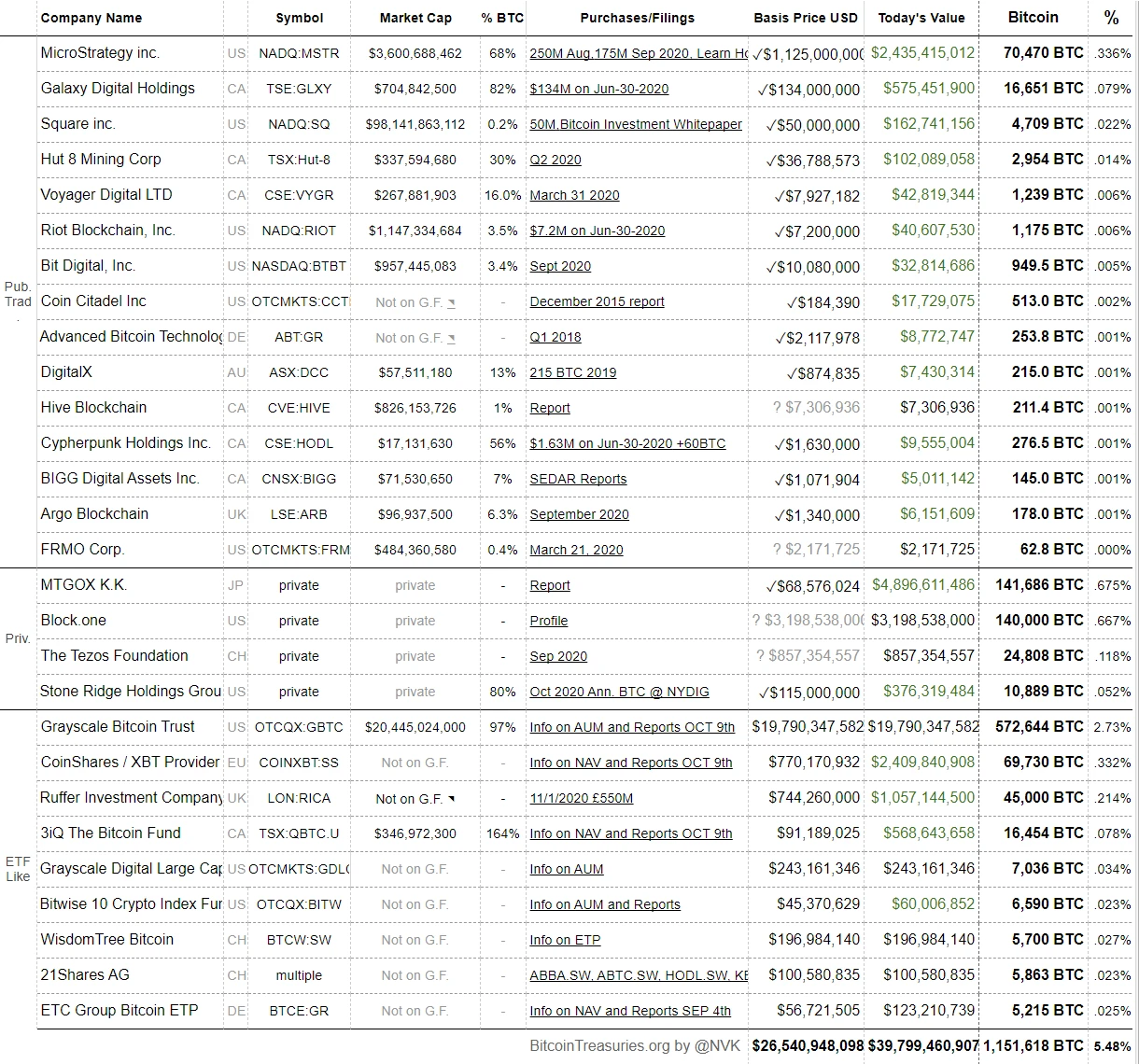This screenshot has height=1064, width=1139.
Task: Click the Bitcoin column header
Action: pyautogui.click(x=1033, y=17)
